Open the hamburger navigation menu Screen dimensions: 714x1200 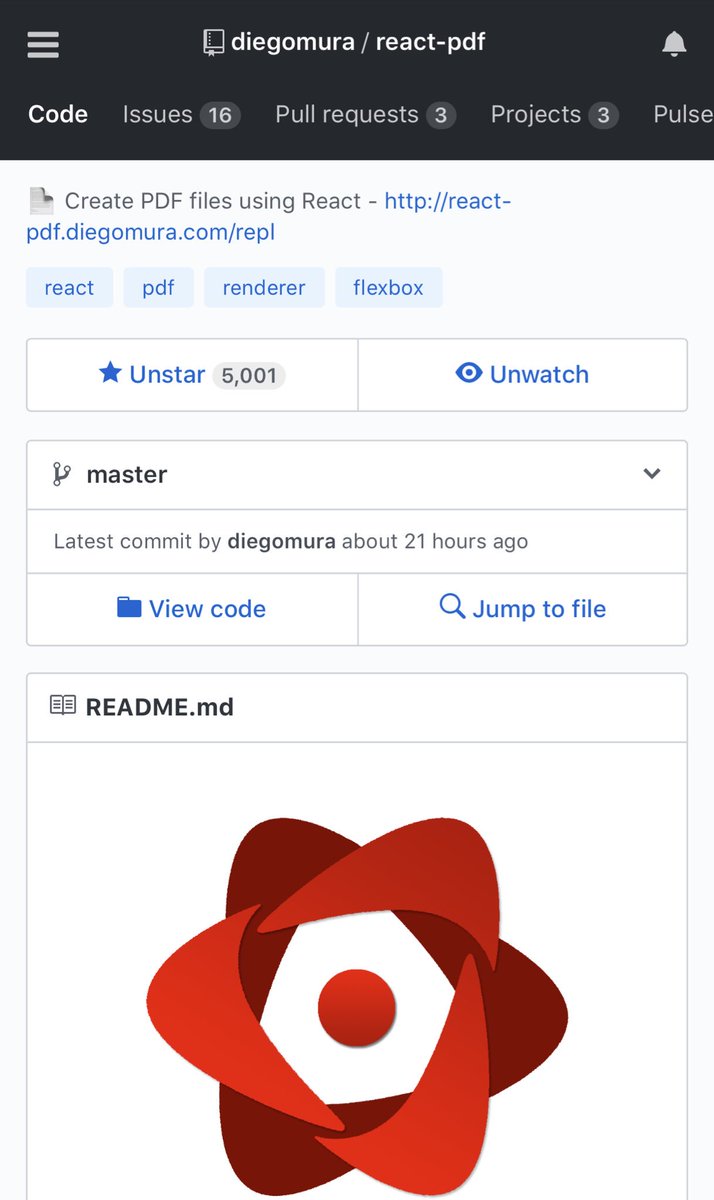click(43, 43)
